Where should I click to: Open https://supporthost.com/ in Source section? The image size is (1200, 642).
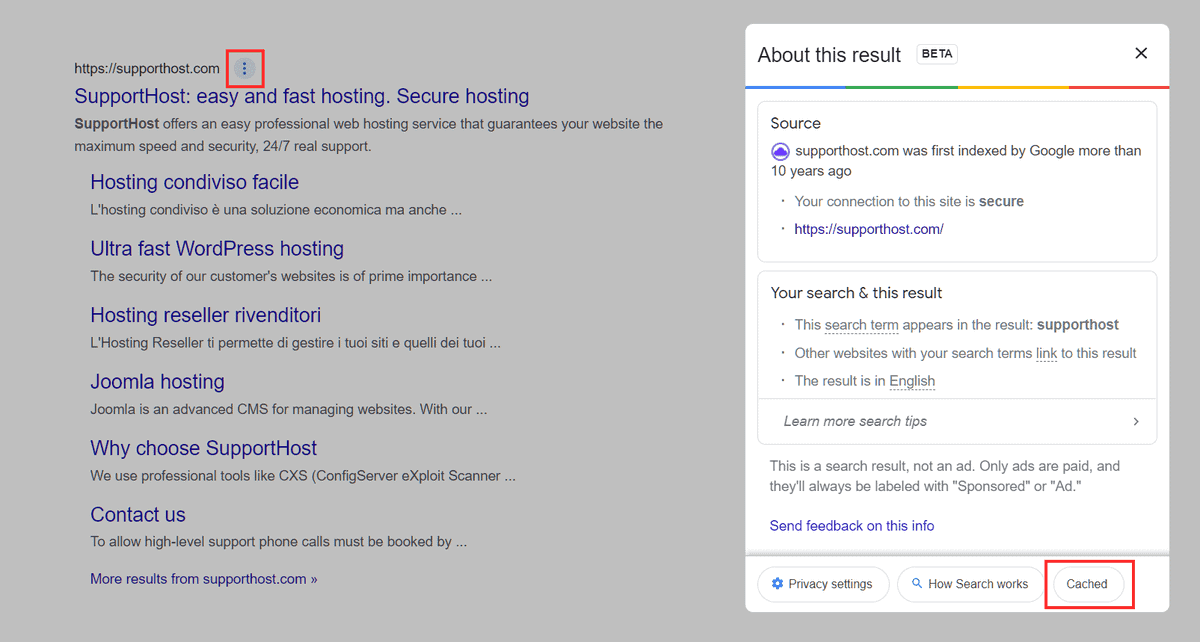(x=868, y=229)
